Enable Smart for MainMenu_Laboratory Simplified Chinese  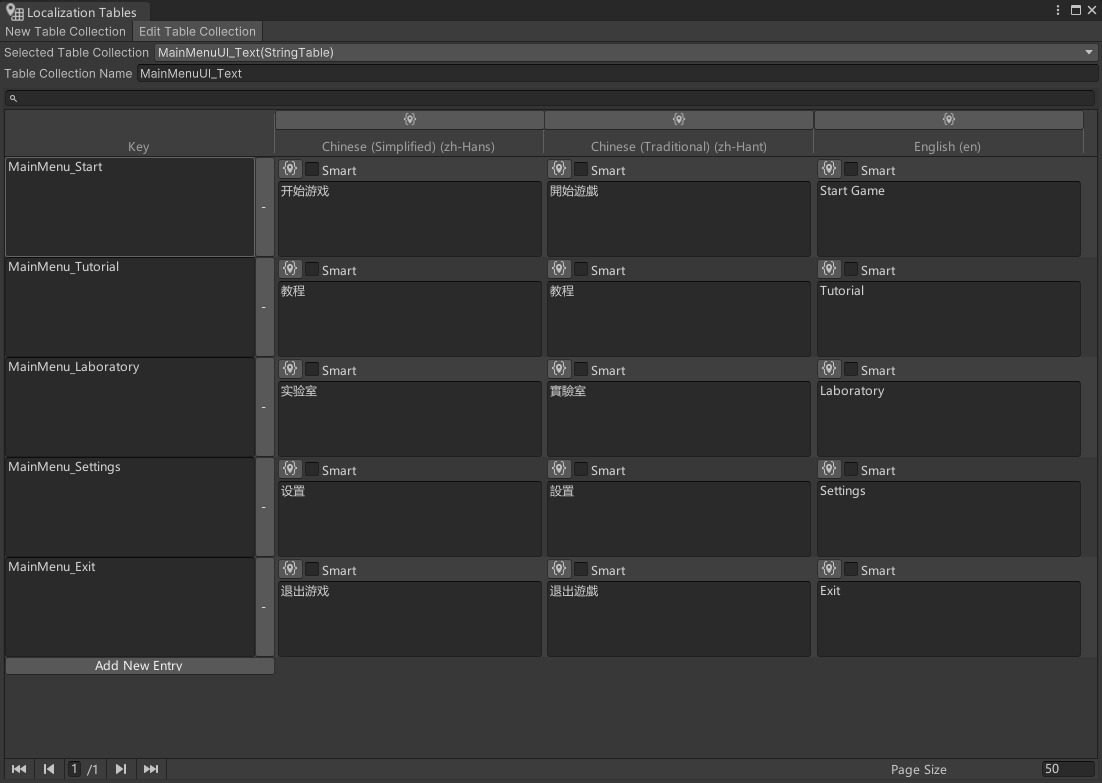tap(312, 369)
